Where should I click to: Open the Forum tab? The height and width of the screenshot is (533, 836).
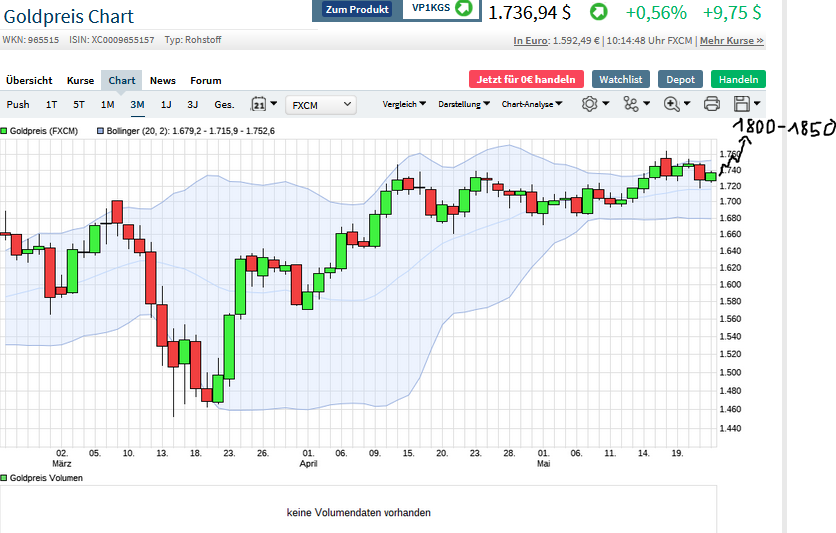pos(206,80)
